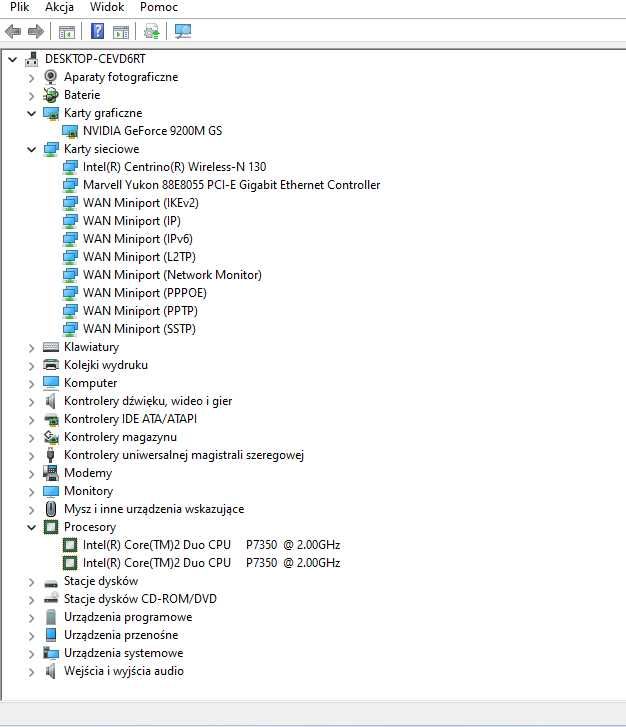626x727 pixels.
Task: Click the icon beside Urządzenia systemowe
Action: tap(51, 653)
